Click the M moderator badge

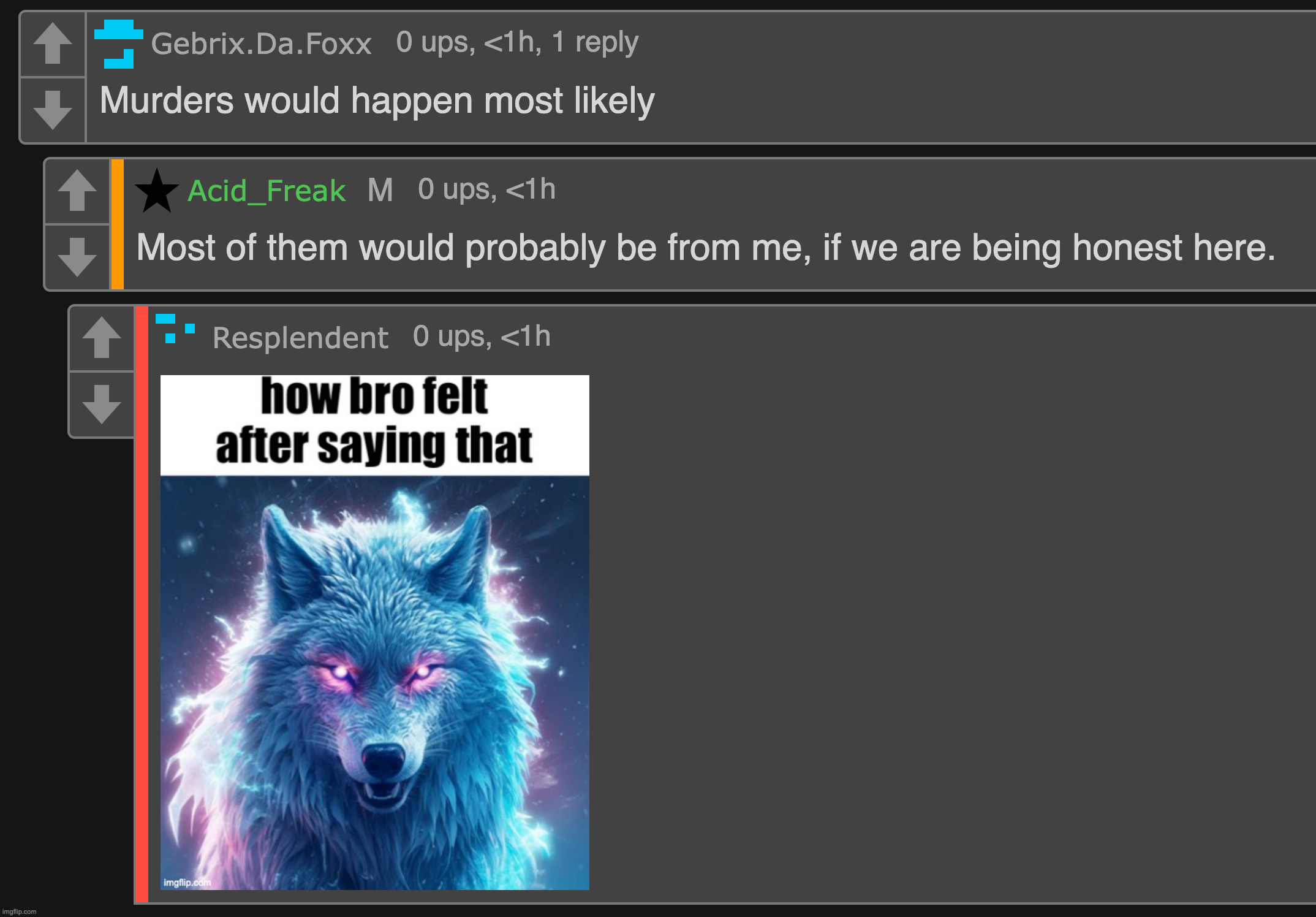[x=380, y=191]
